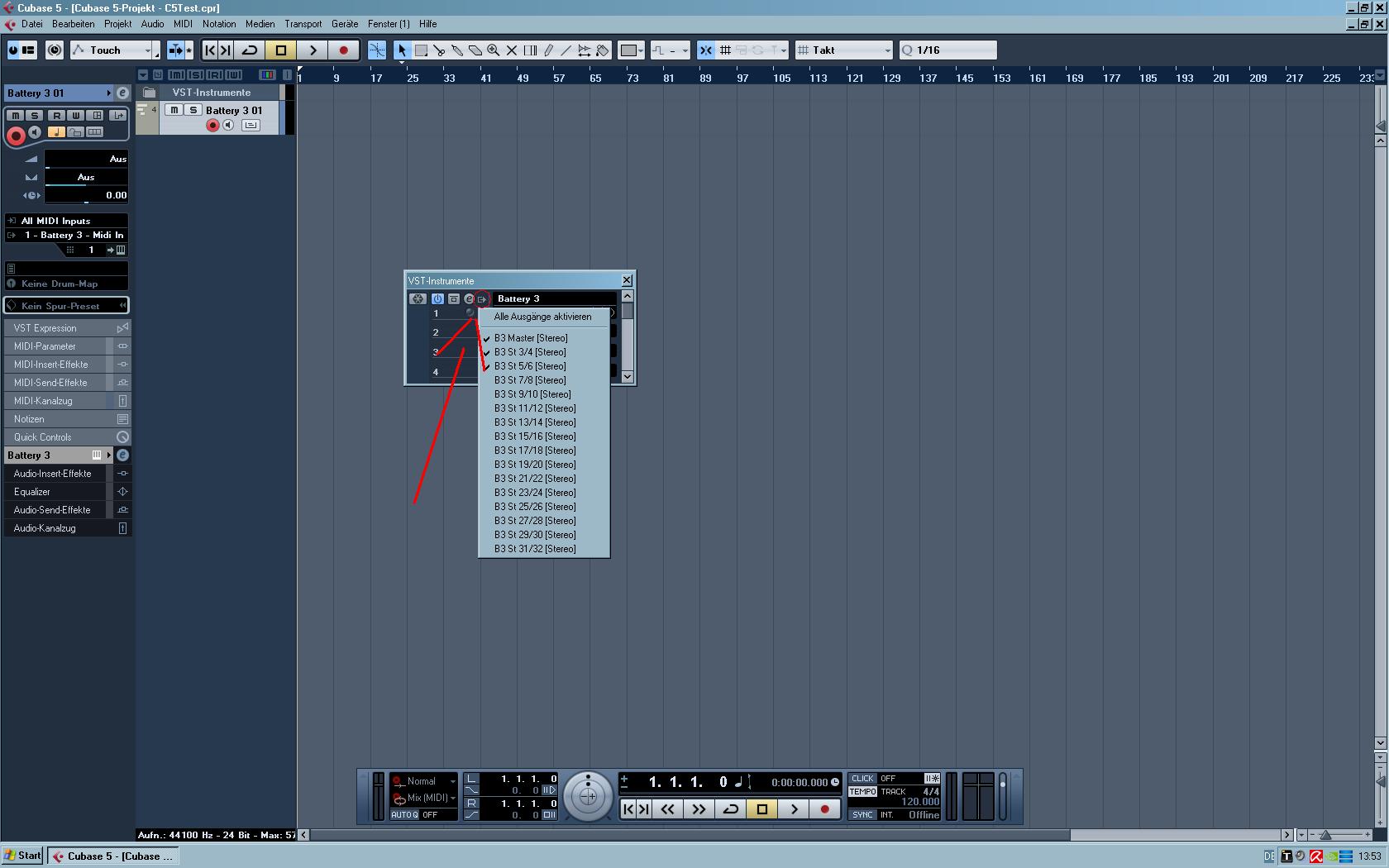Select the Mute X tool

point(512,50)
